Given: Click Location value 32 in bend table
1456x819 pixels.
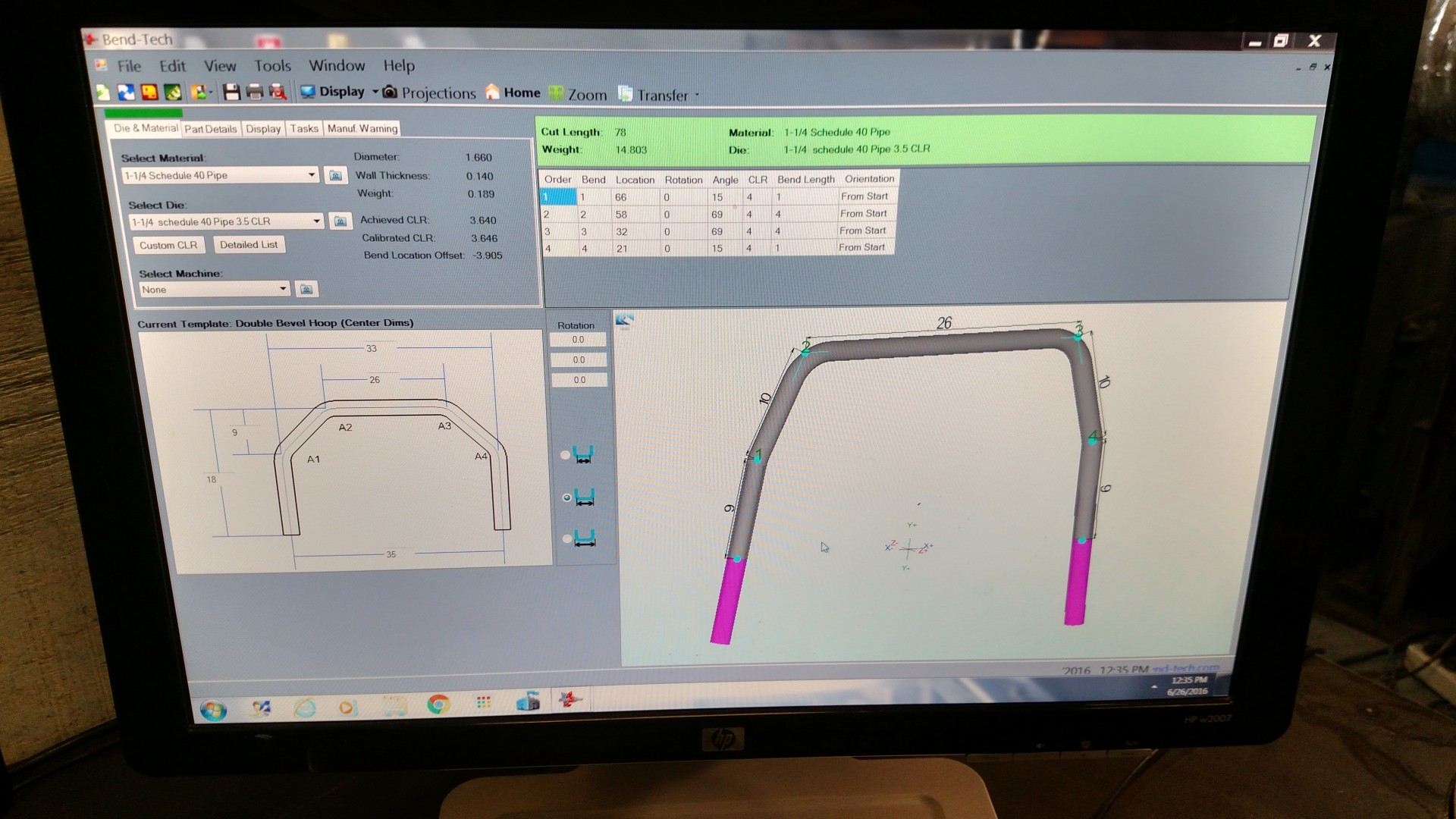Looking at the screenshot, I should point(621,232).
